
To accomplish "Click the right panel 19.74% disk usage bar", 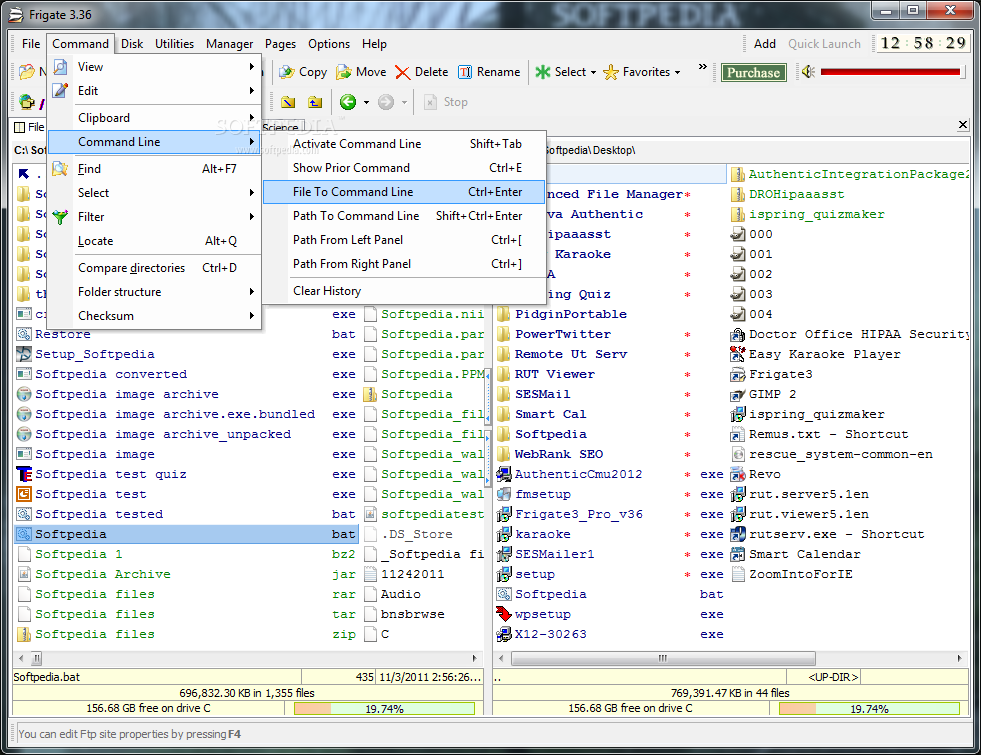I will tap(869, 709).
